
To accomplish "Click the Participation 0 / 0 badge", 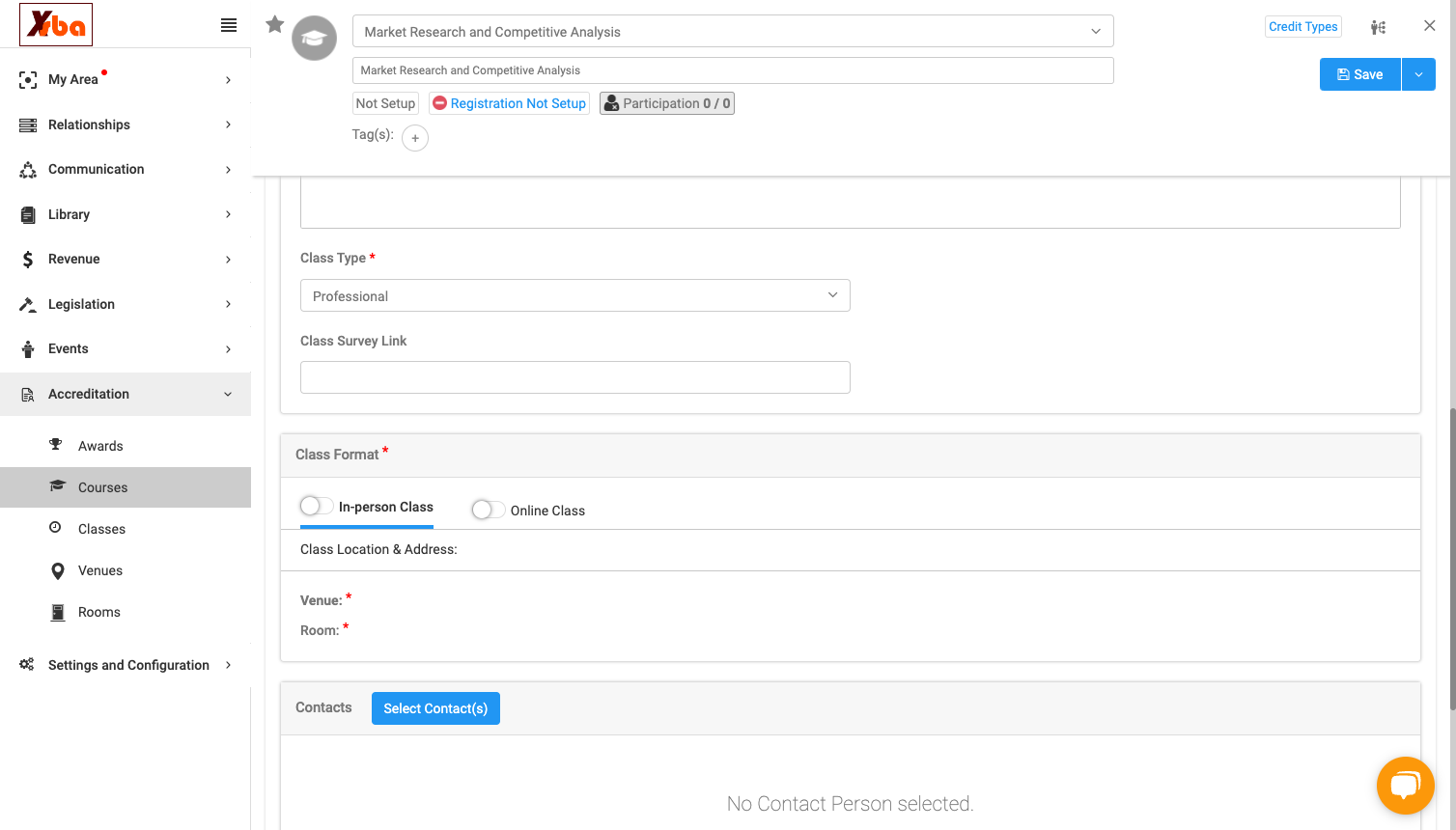I will point(667,103).
